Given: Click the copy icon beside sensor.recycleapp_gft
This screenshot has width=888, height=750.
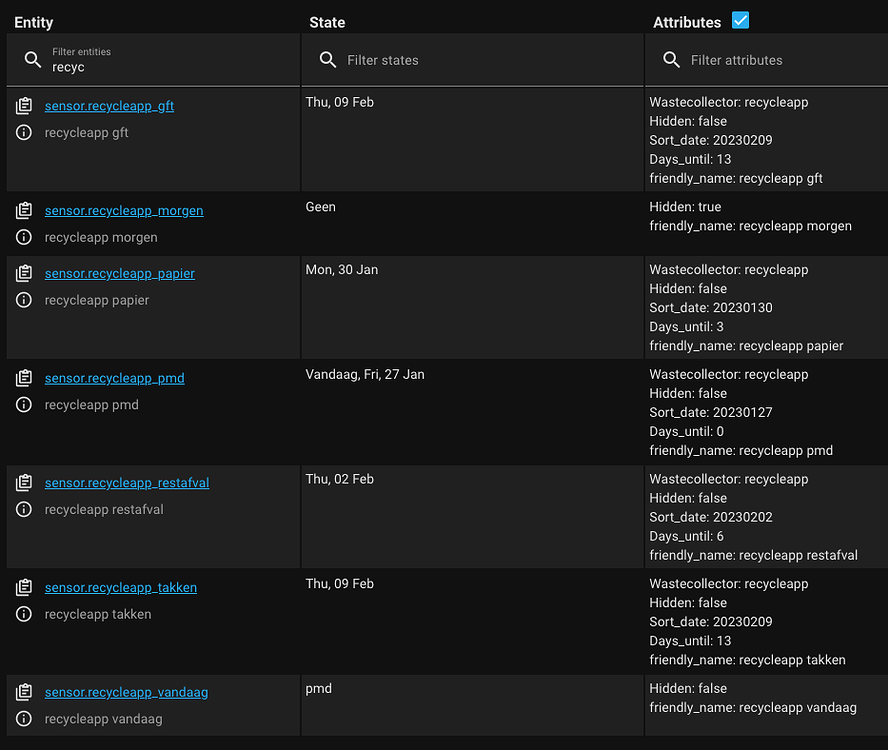Looking at the screenshot, I should (24, 105).
